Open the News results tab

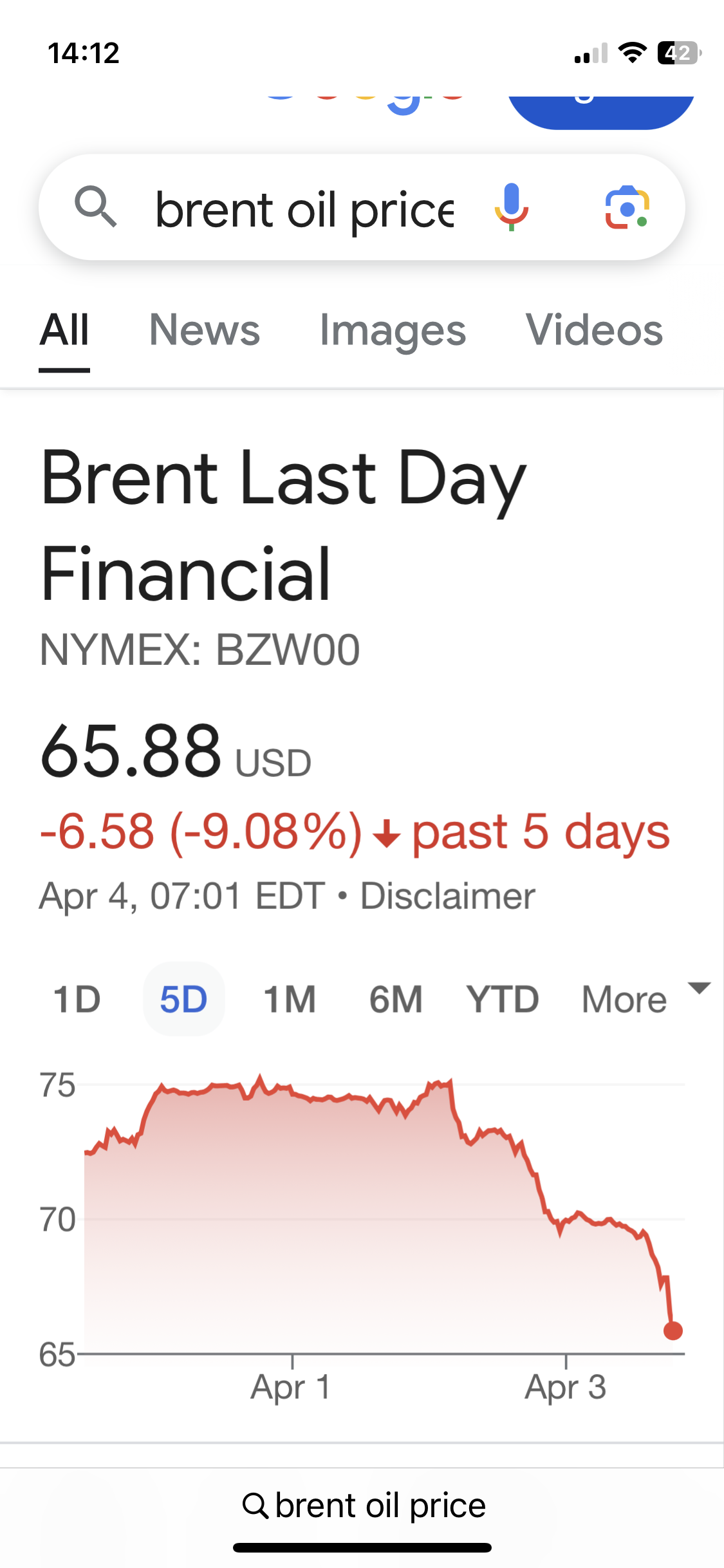[205, 330]
